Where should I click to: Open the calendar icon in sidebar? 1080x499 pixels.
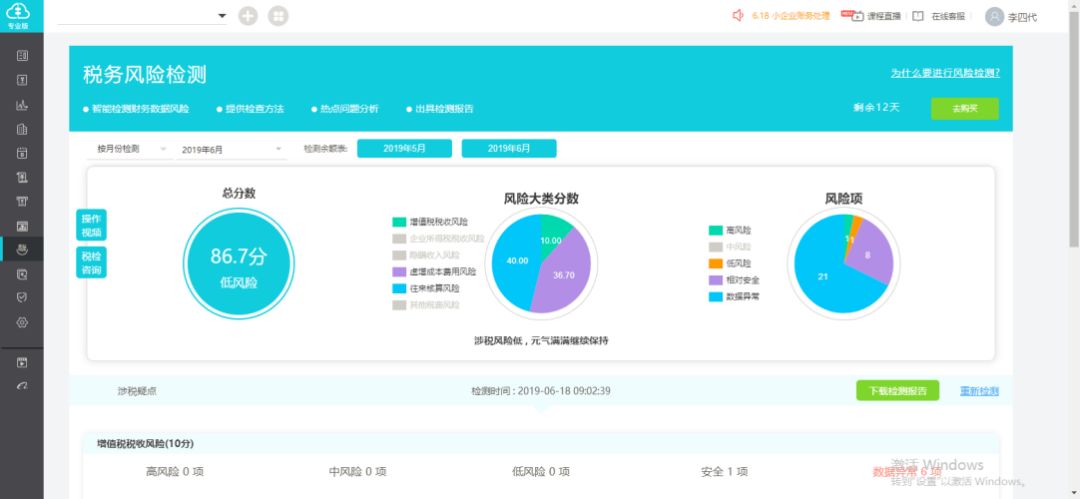[x=22, y=153]
